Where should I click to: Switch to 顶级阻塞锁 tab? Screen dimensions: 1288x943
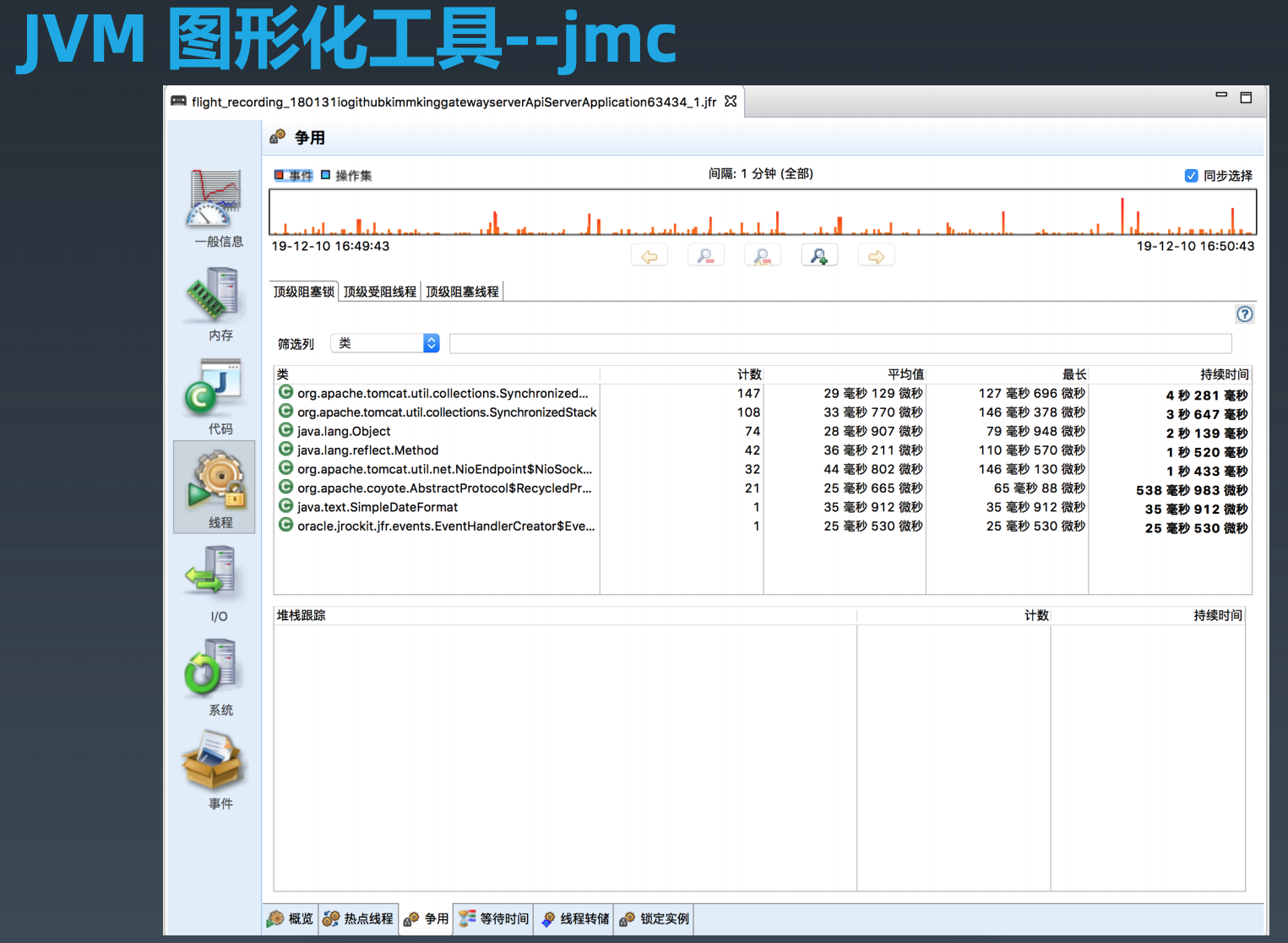[x=304, y=292]
